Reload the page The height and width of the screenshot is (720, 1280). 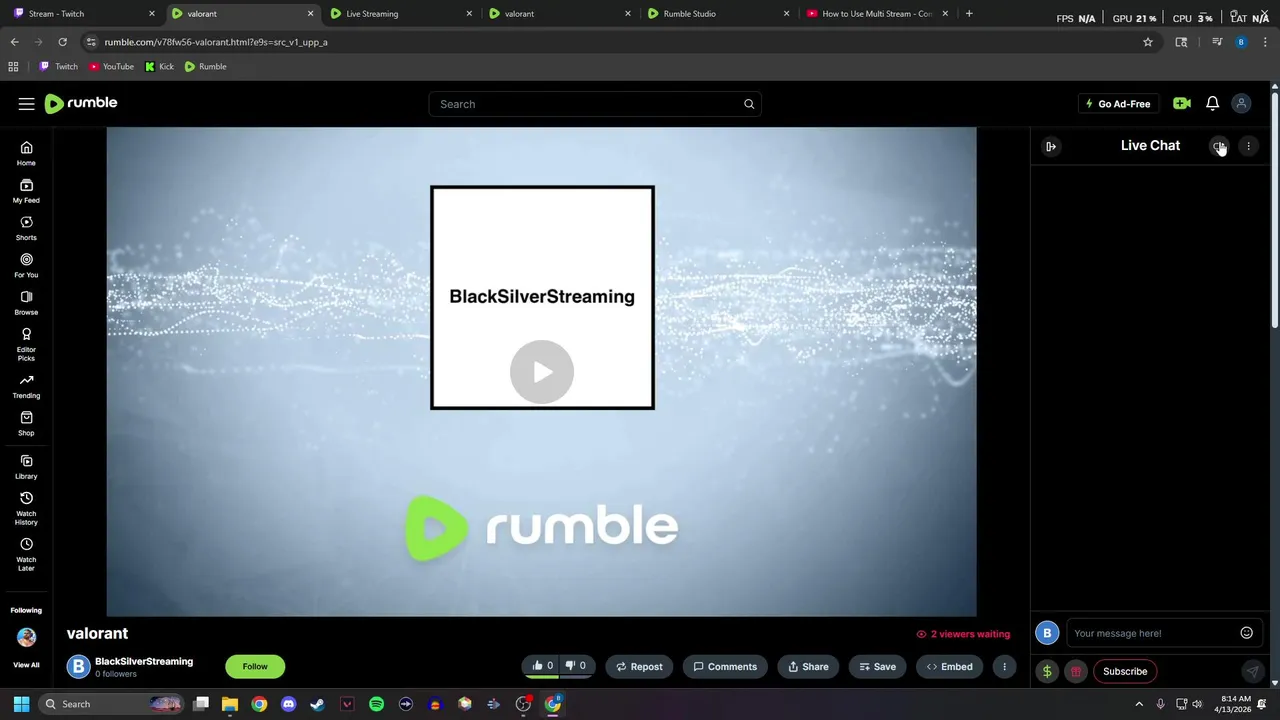point(62,42)
